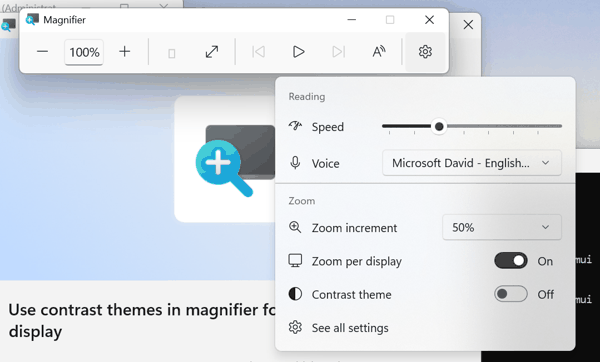Go to previous sentence button
600x362 pixels.
pyautogui.click(x=258, y=52)
